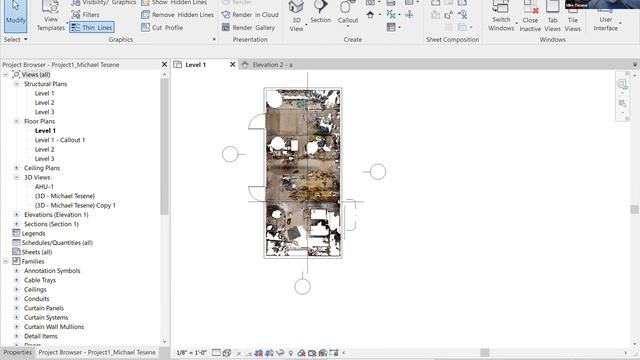Collapse the 3D Views node
640x360 pixels.
click(x=16, y=177)
